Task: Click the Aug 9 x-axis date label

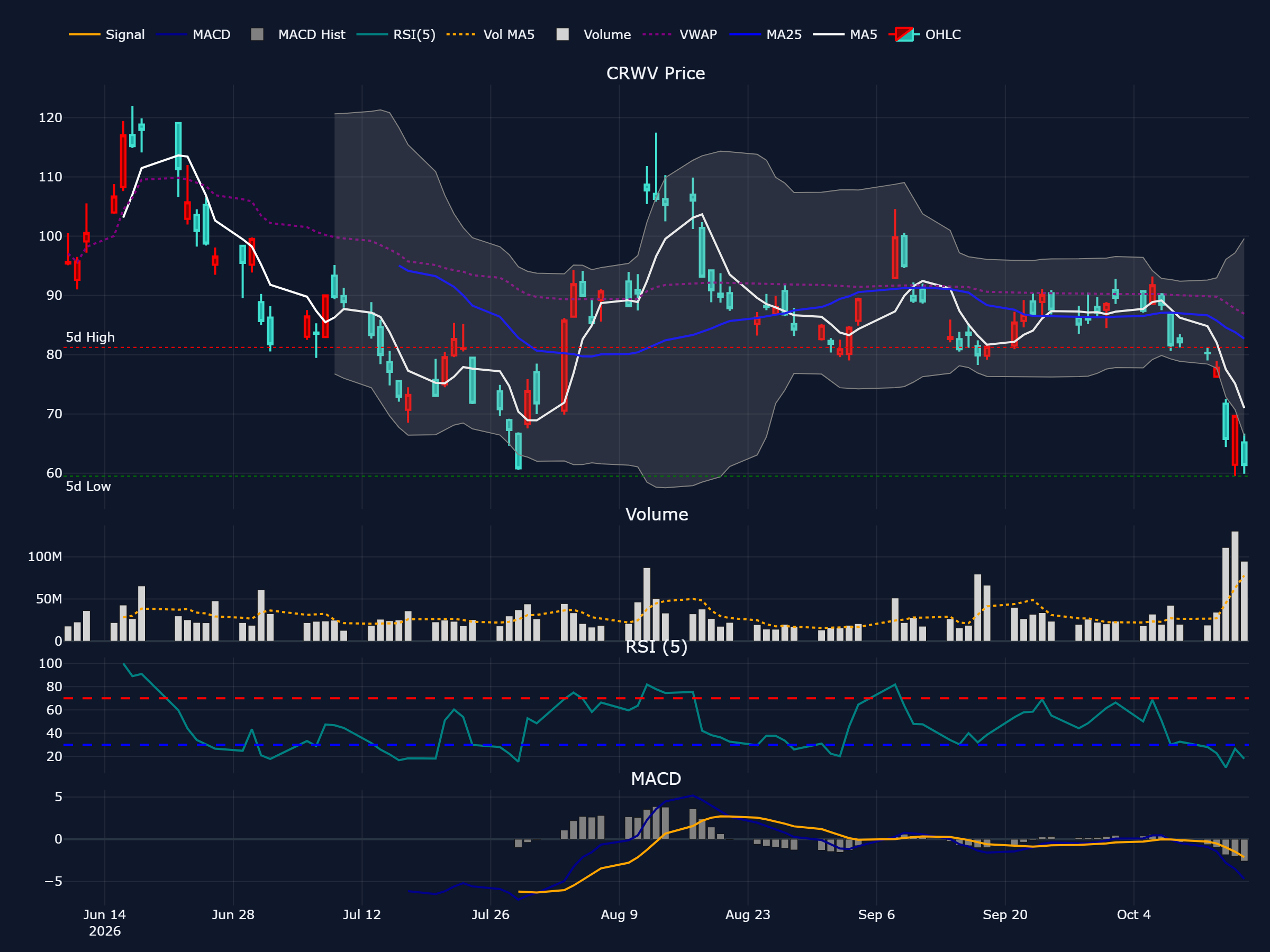Action: pyautogui.click(x=619, y=914)
